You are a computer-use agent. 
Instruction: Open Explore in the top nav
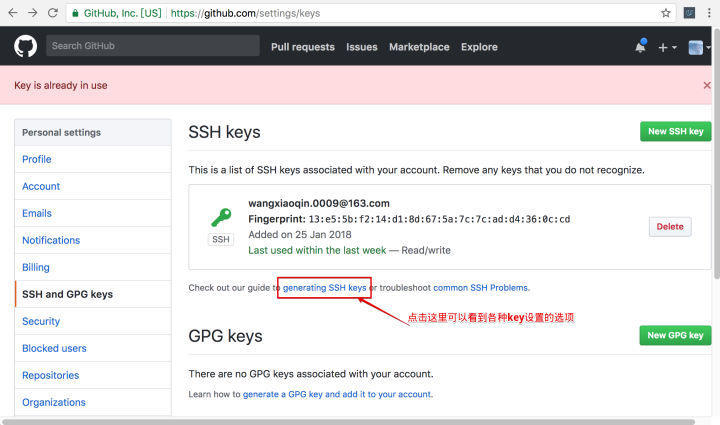[479, 47]
